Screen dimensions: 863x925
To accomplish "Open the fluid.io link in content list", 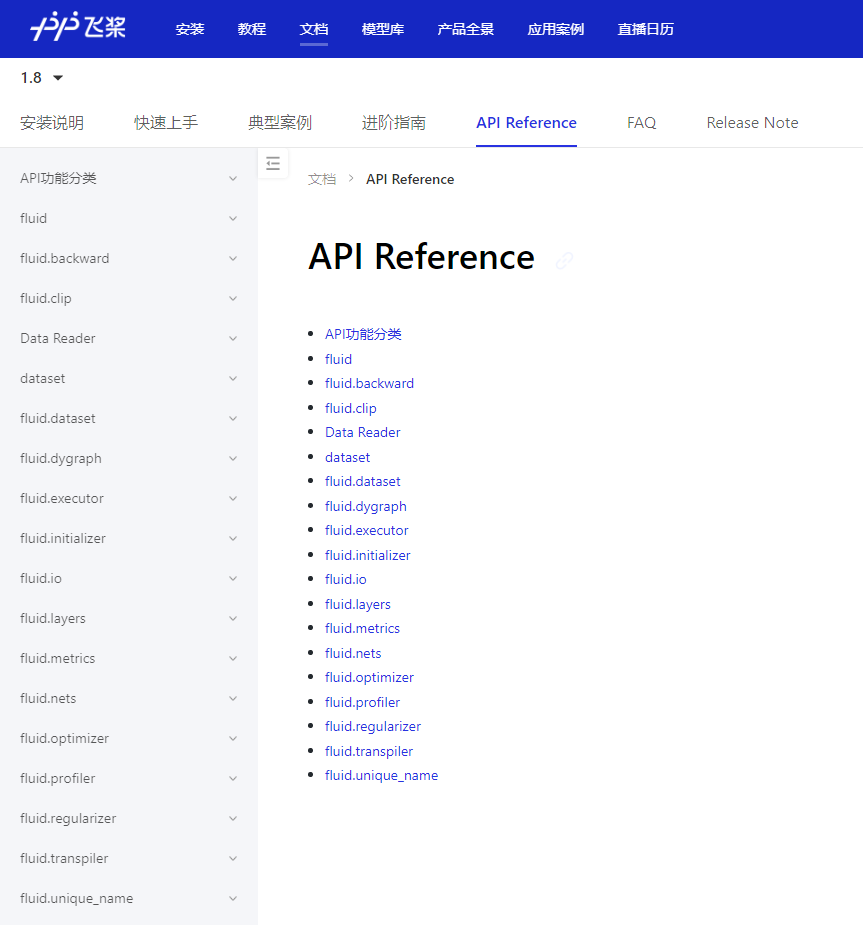I will click(346, 579).
